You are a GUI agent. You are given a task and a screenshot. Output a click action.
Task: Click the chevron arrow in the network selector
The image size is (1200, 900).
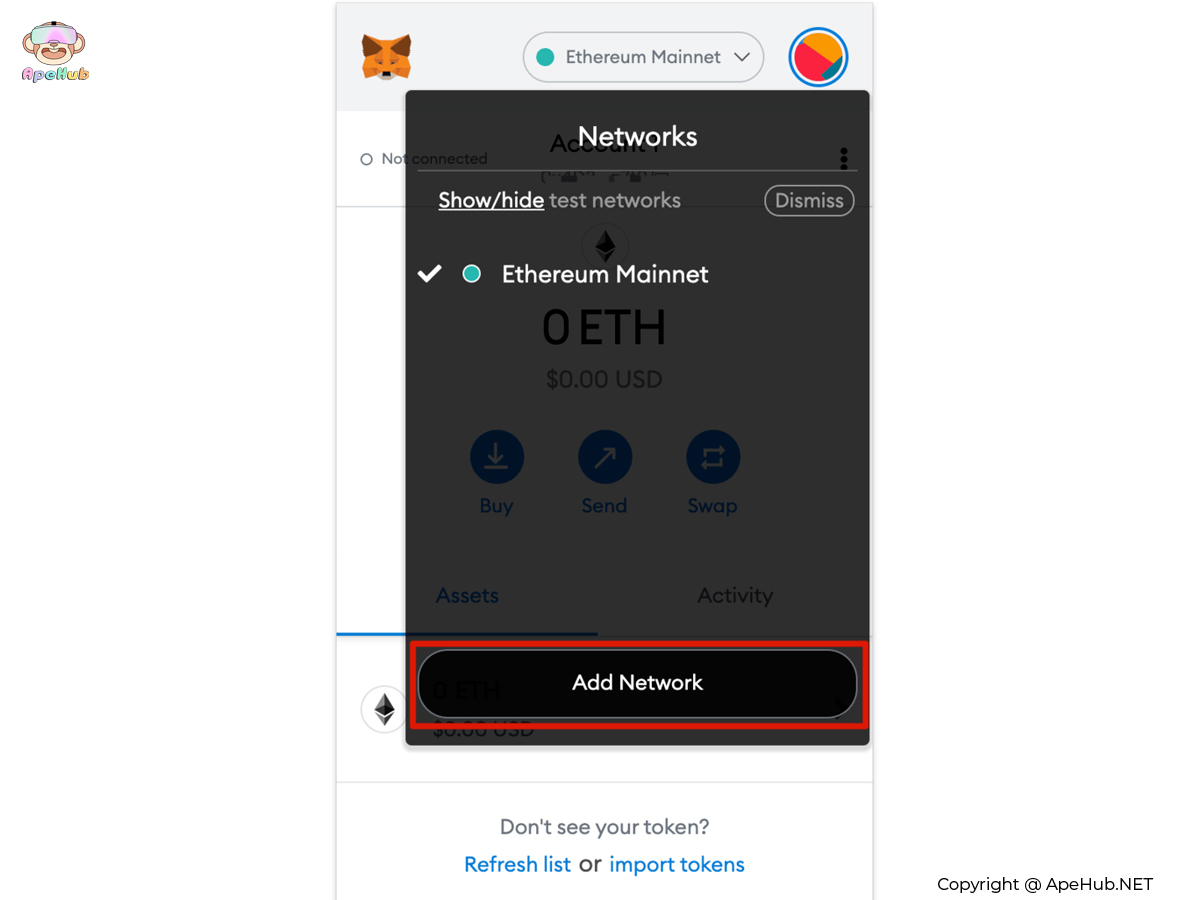coord(742,57)
